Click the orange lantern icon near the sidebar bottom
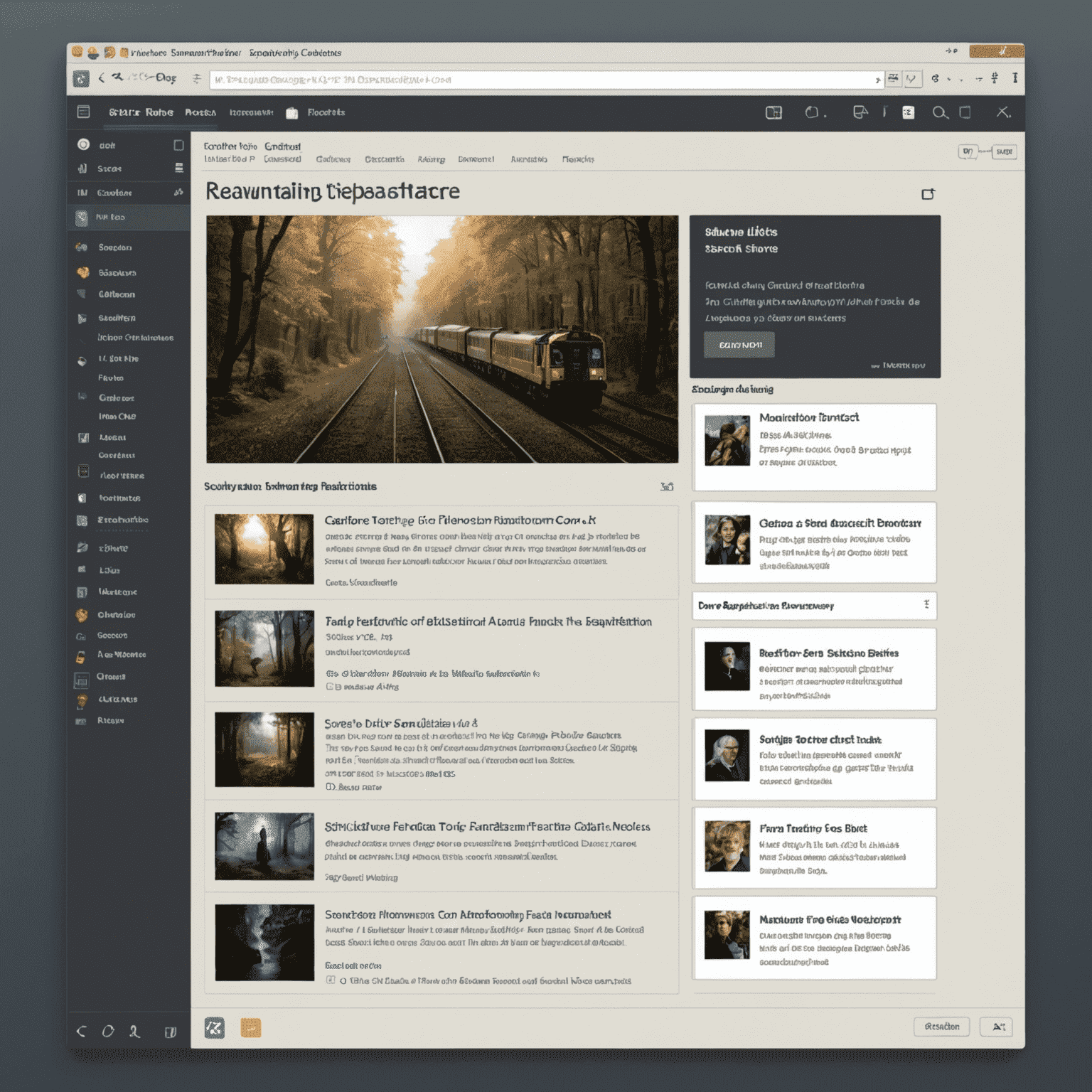Viewport: 1092px width, 1092px height. click(x=82, y=700)
